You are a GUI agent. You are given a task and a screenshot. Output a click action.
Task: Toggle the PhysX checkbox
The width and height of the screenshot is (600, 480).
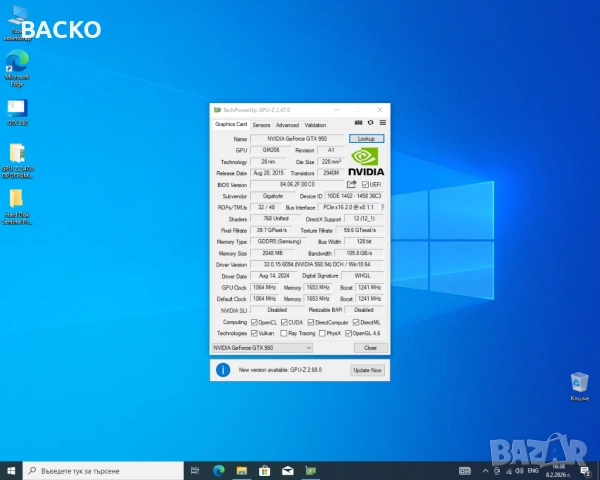tap(322, 333)
